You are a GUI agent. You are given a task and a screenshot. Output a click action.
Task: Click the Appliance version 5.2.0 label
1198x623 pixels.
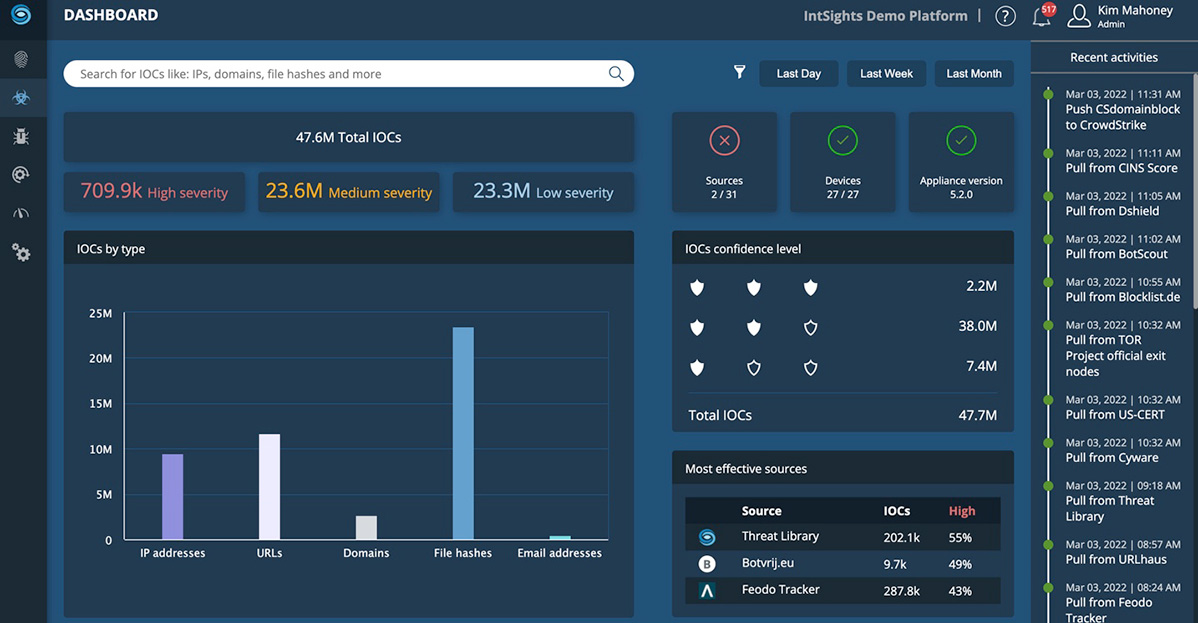click(961, 187)
